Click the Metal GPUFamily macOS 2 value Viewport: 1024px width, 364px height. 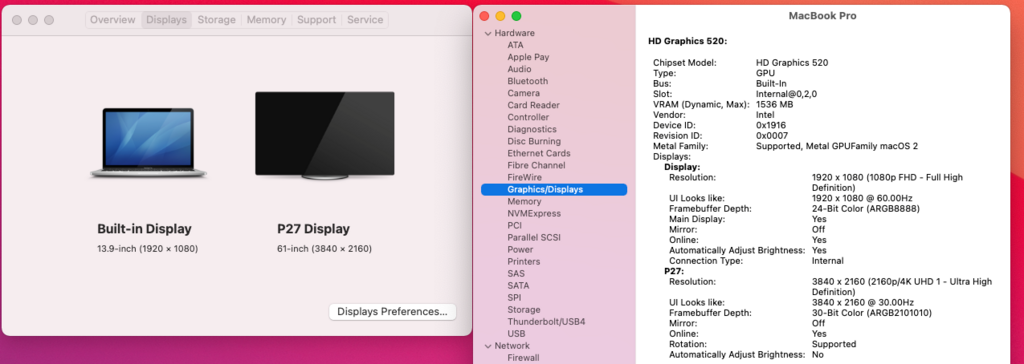click(x=837, y=146)
